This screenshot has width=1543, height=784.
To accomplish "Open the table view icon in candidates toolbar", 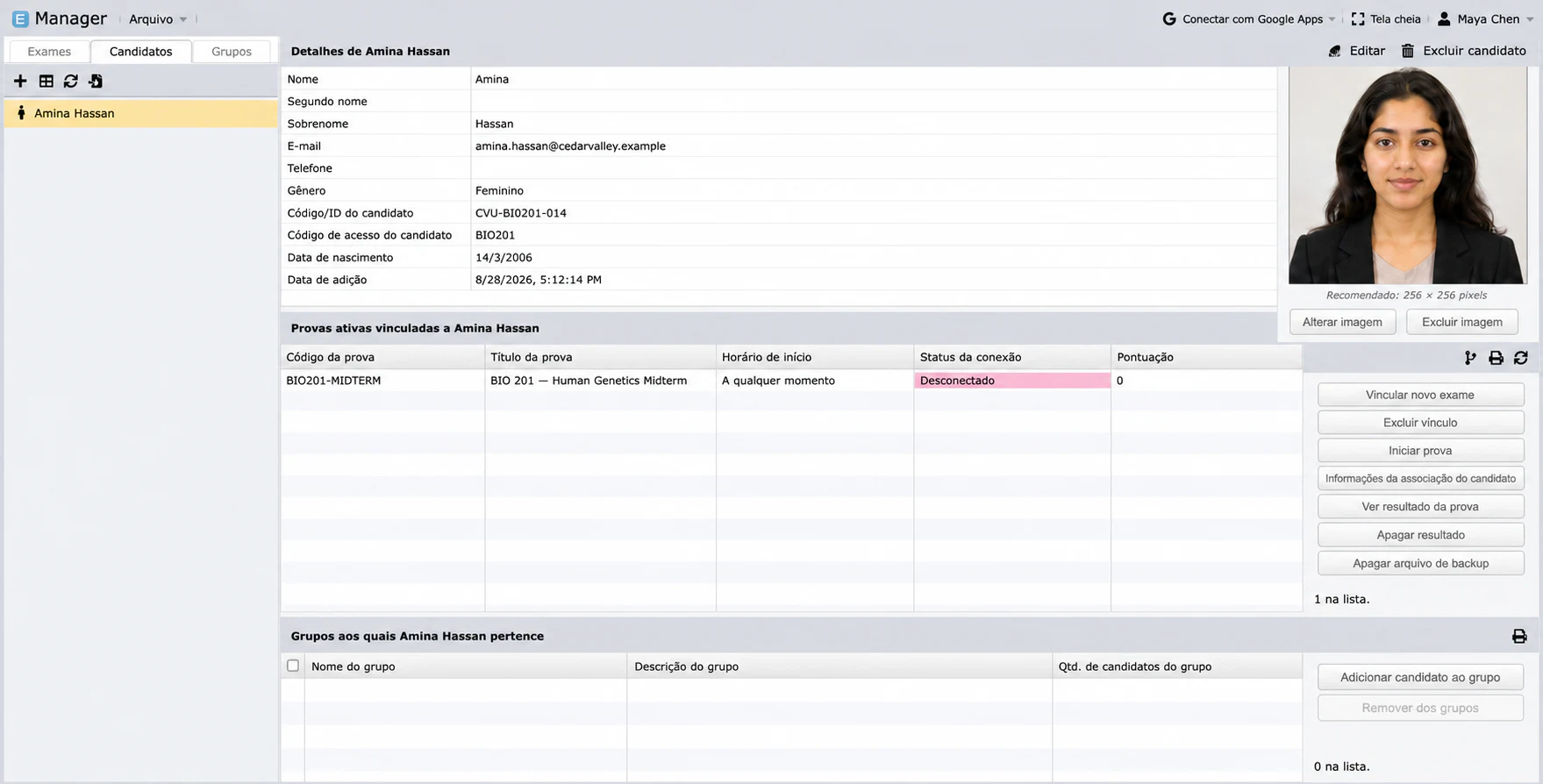I will [46, 81].
